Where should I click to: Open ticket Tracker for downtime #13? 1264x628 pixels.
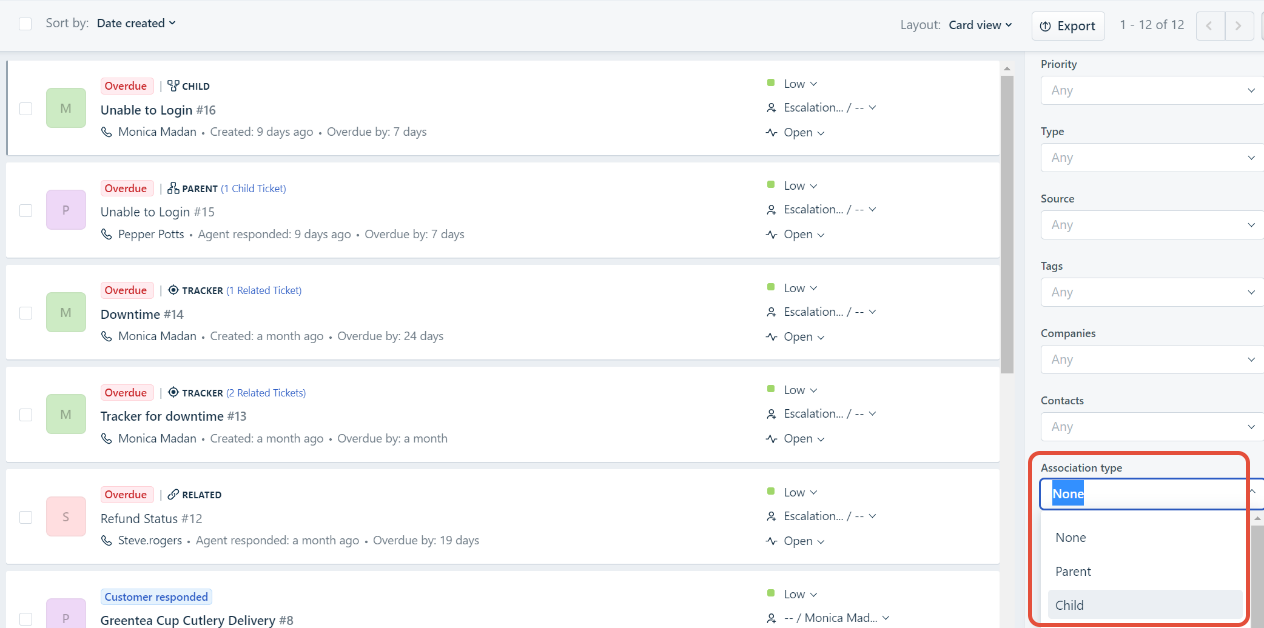173,416
